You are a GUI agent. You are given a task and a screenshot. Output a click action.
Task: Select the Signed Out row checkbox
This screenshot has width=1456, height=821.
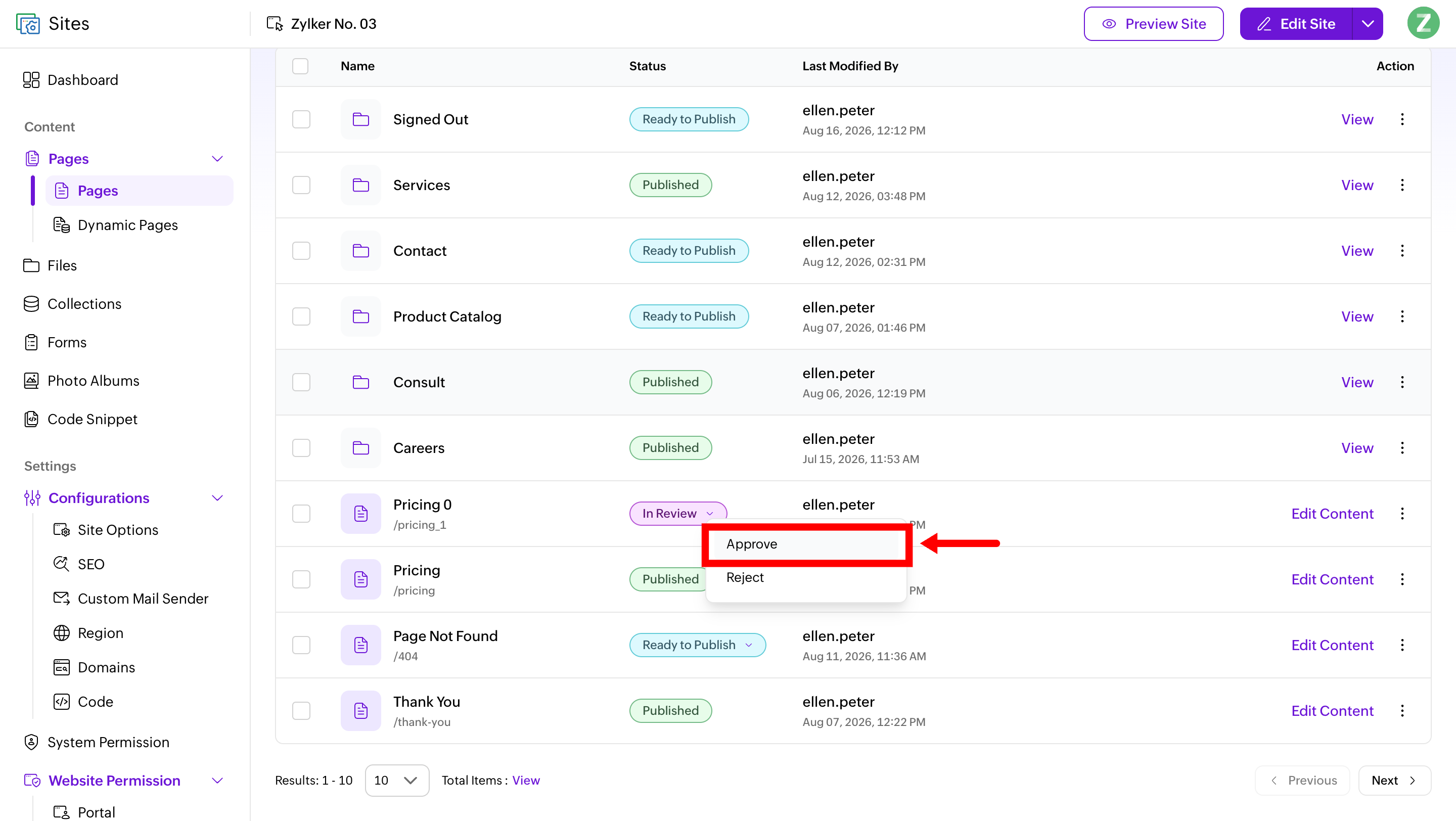301,119
